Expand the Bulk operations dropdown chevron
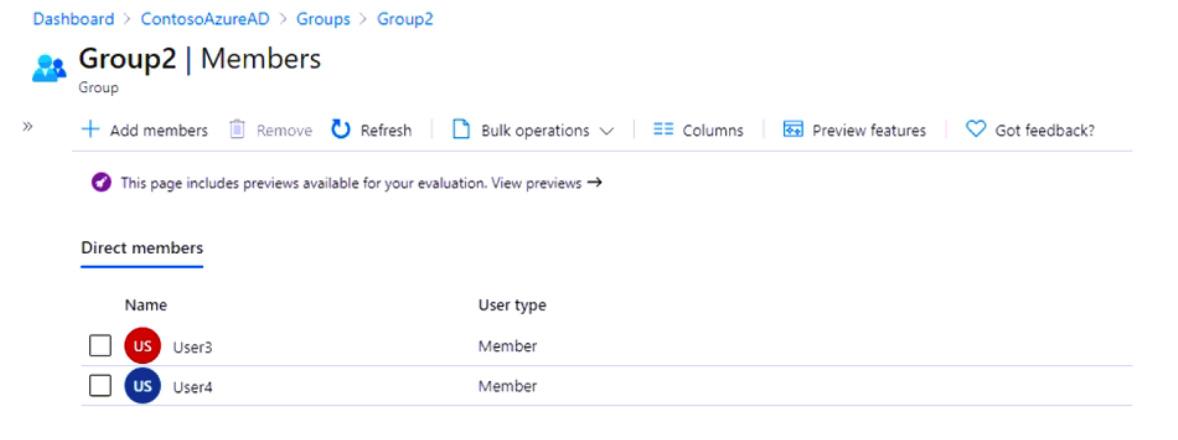The height and width of the screenshot is (440, 1178). point(606,131)
